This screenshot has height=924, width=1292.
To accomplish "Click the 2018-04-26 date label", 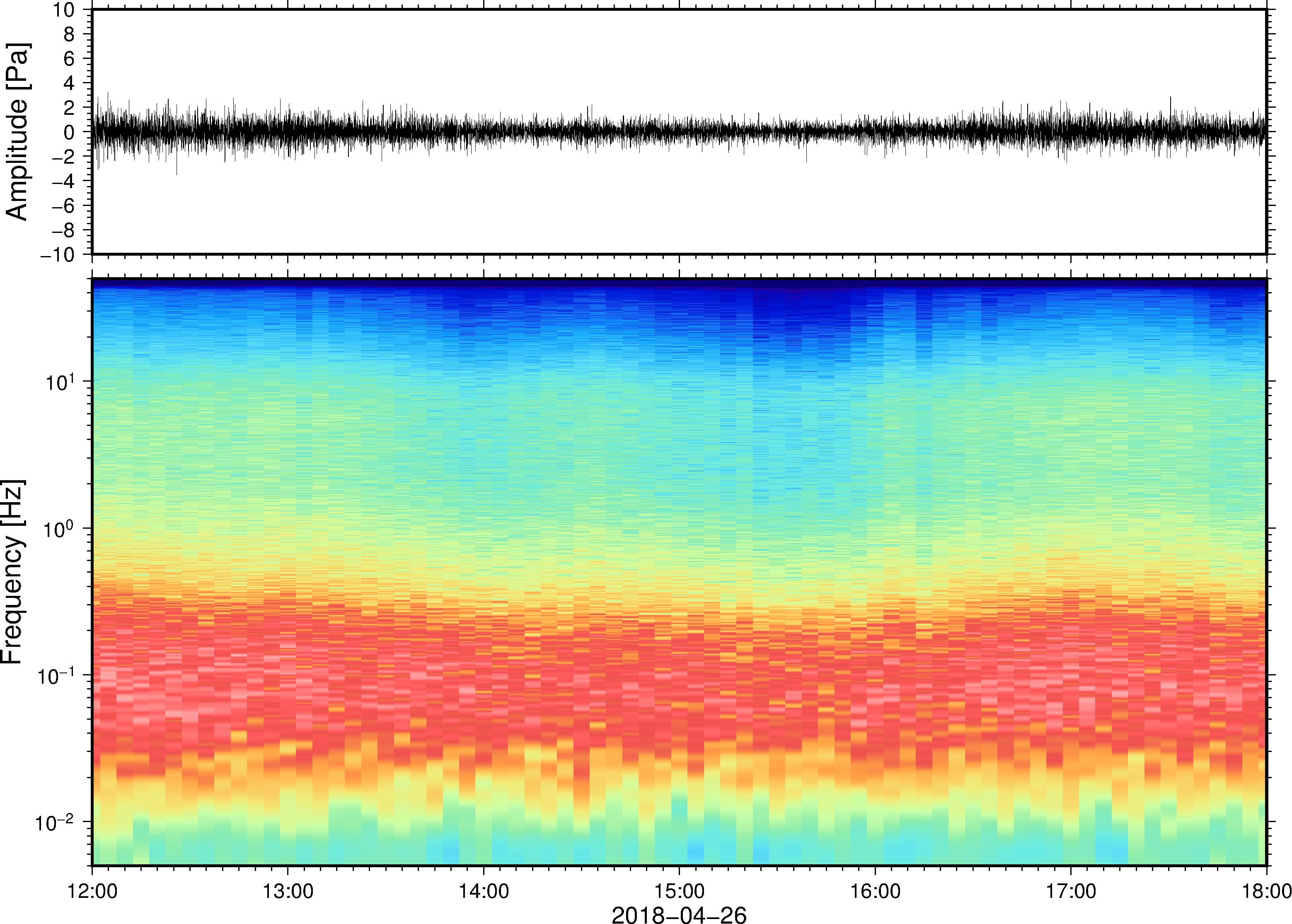I will click(x=679, y=914).
